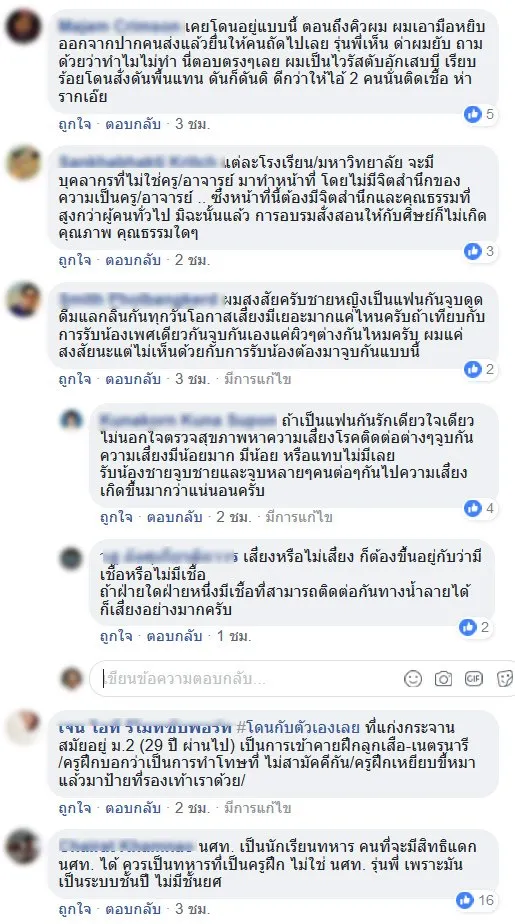515x924 pixels.
Task: Open the emoji picker in the reply box
Action: (x=413, y=678)
